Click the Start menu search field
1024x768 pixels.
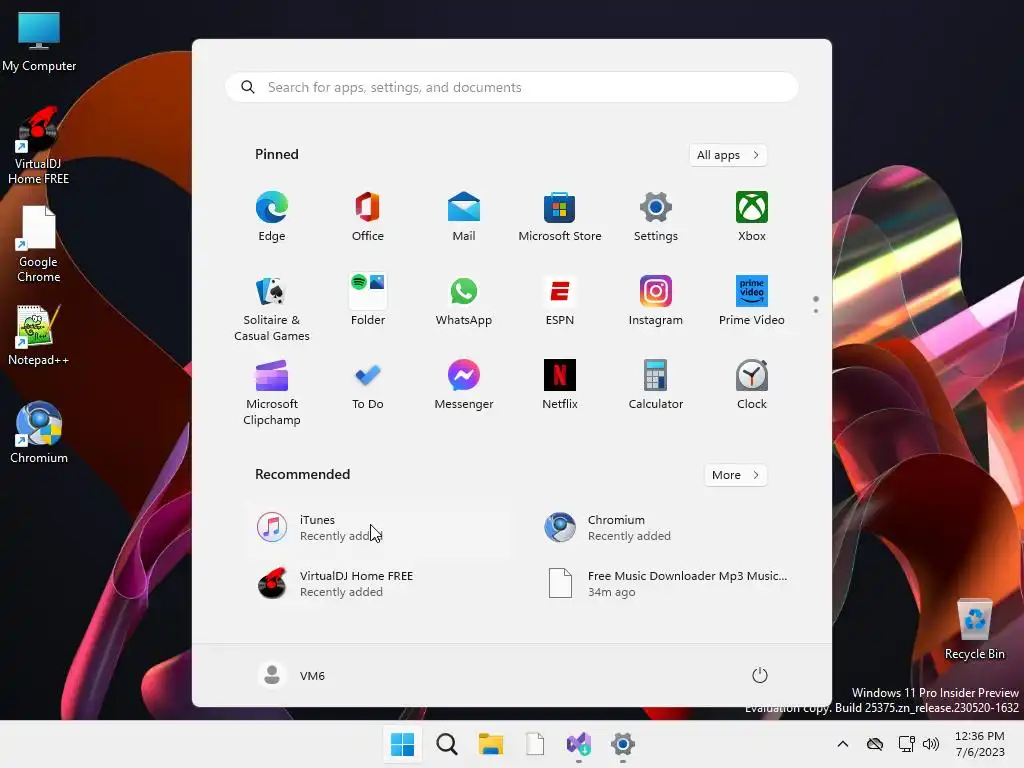[512, 88]
